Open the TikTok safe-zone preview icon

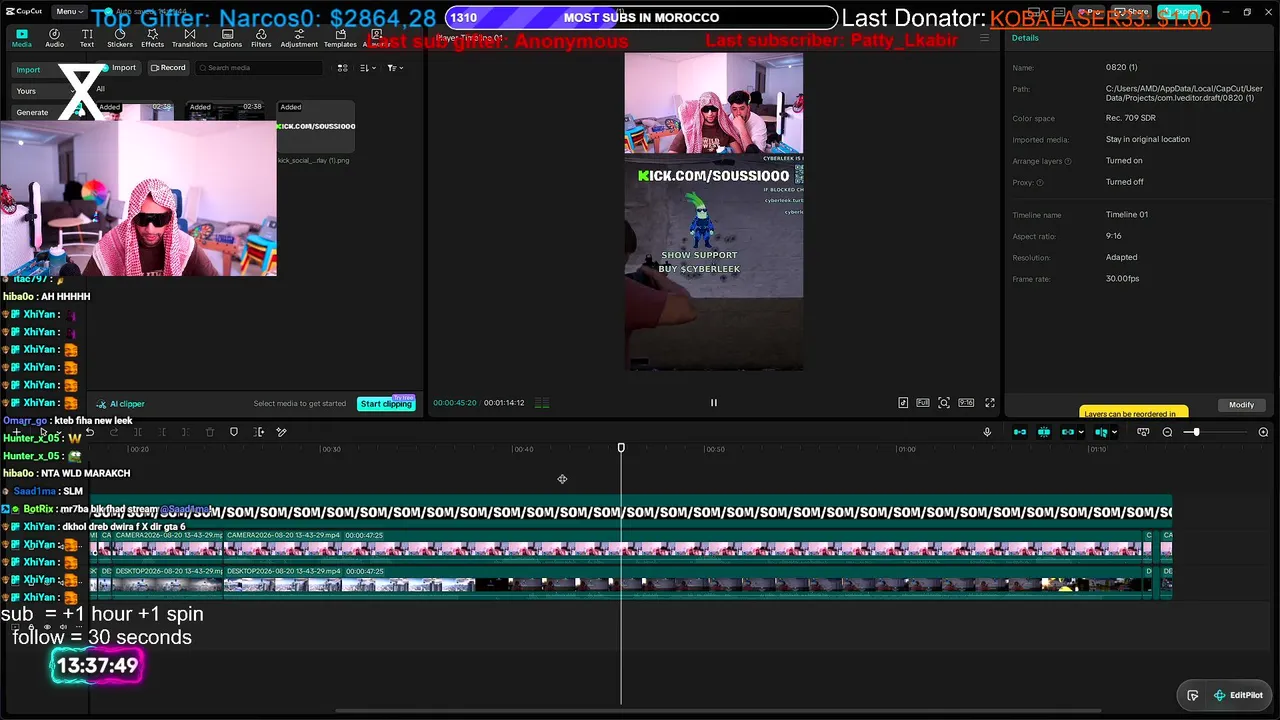pyautogui.click(x=903, y=403)
